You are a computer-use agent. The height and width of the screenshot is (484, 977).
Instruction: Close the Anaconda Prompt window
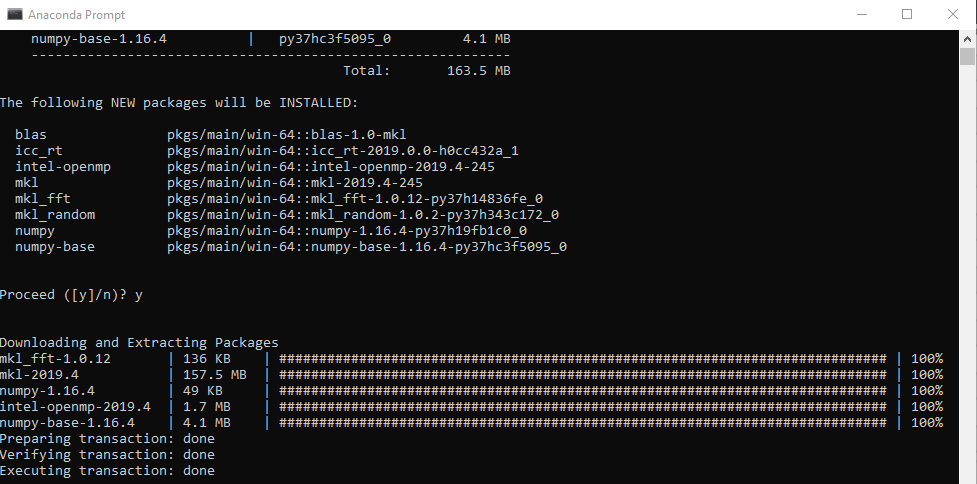(x=953, y=14)
